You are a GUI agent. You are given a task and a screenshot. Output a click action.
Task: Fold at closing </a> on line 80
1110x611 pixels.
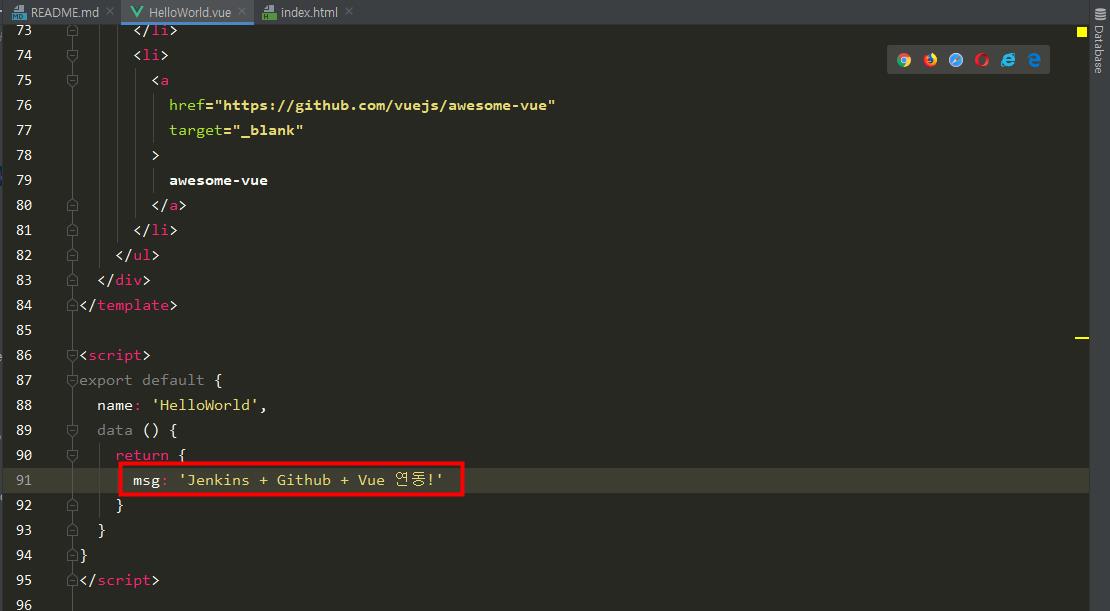(x=72, y=205)
